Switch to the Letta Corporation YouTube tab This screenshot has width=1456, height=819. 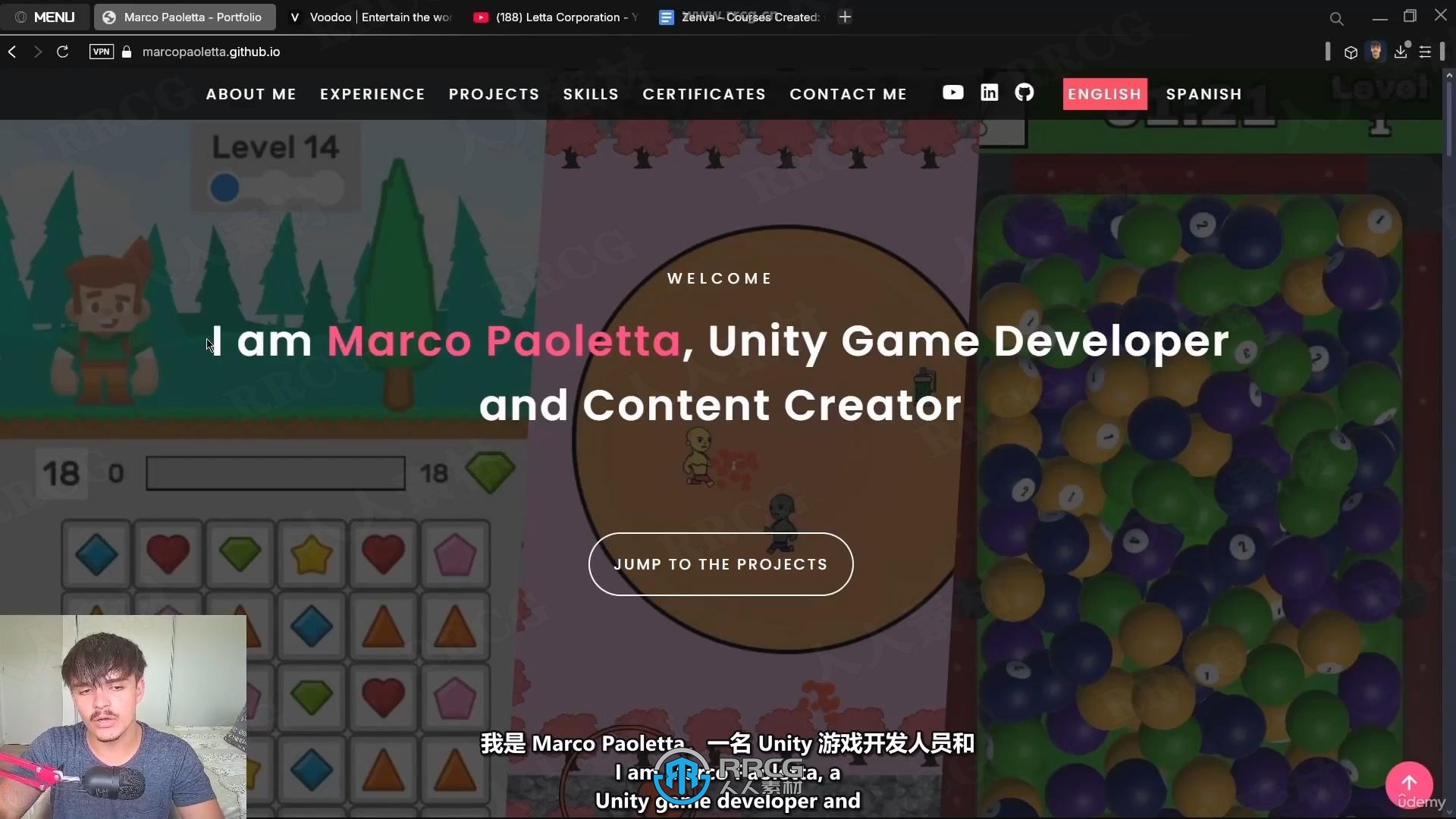pyautogui.click(x=555, y=17)
